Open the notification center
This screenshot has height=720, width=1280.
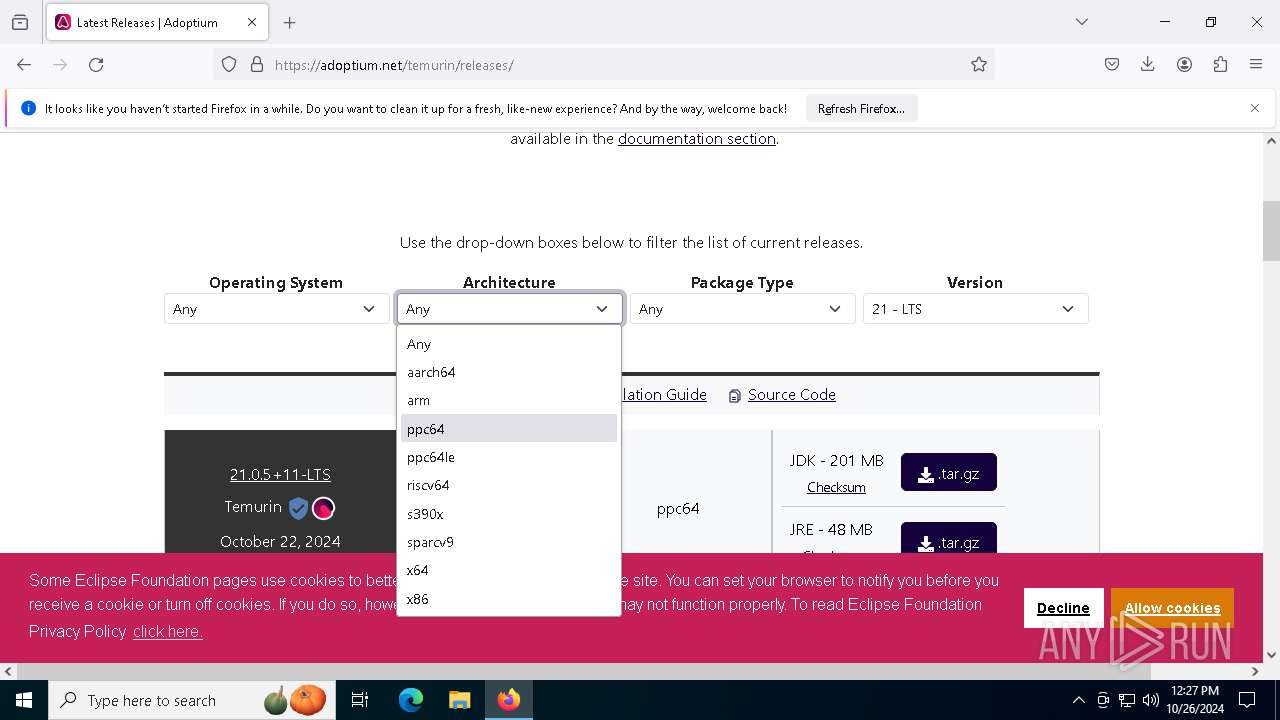1247,700
